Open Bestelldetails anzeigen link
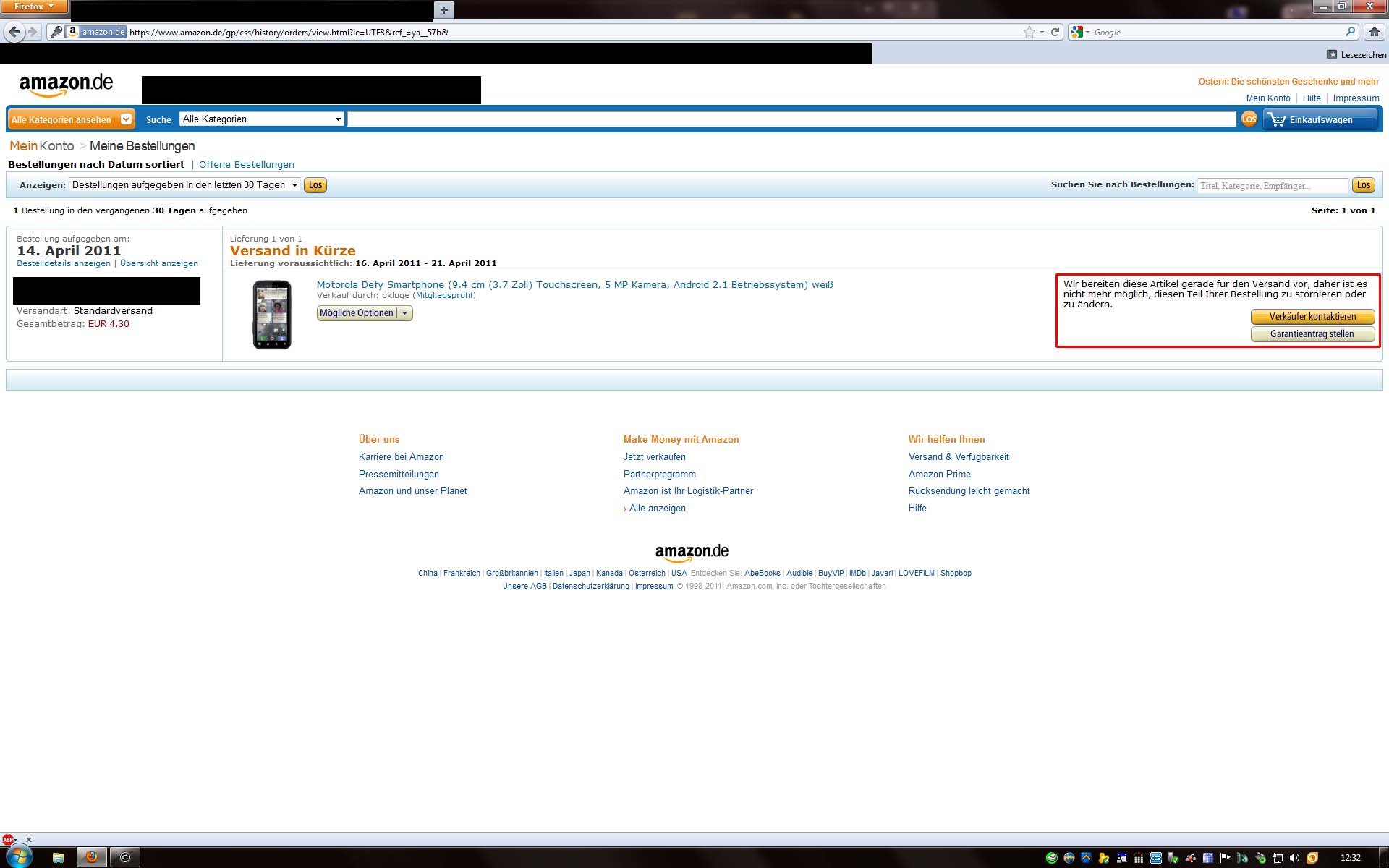 point(64,263)
